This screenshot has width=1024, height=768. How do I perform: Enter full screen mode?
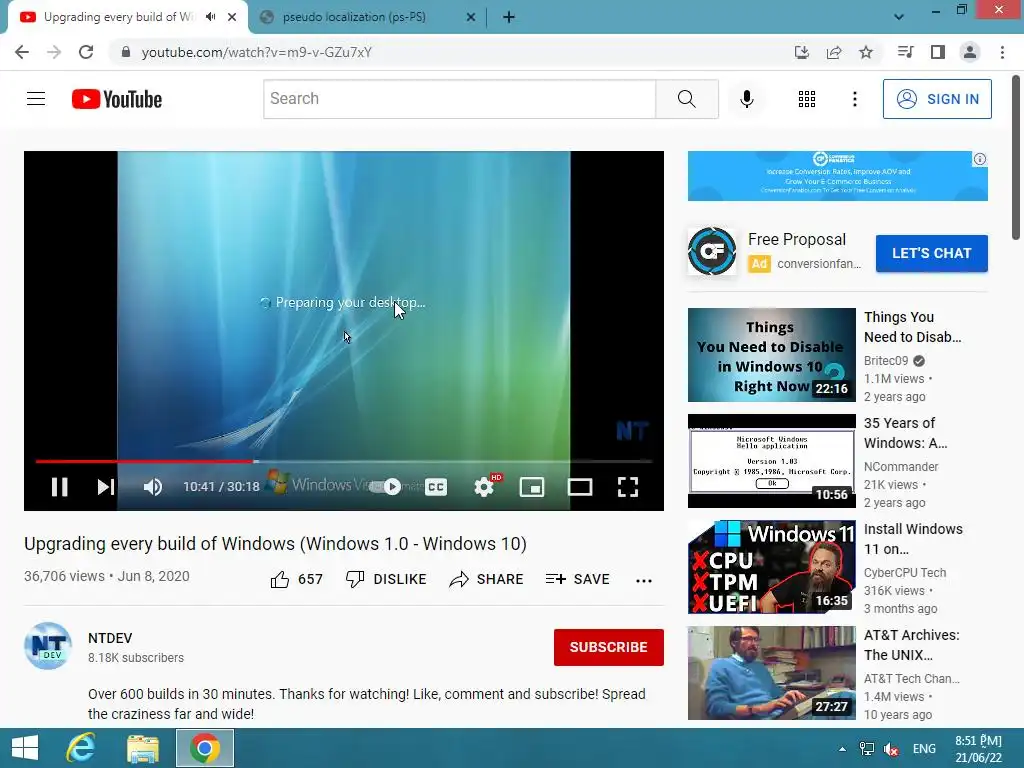tap(628, 487)
